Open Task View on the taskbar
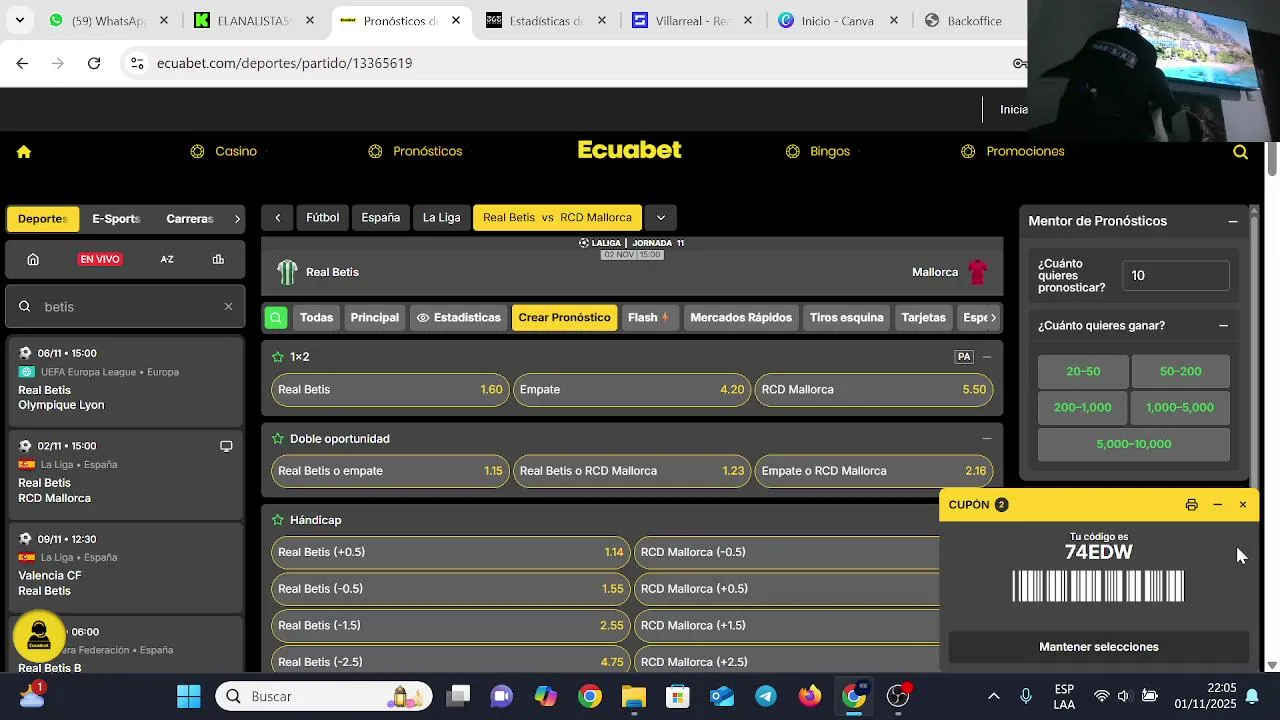 [458, 696]
